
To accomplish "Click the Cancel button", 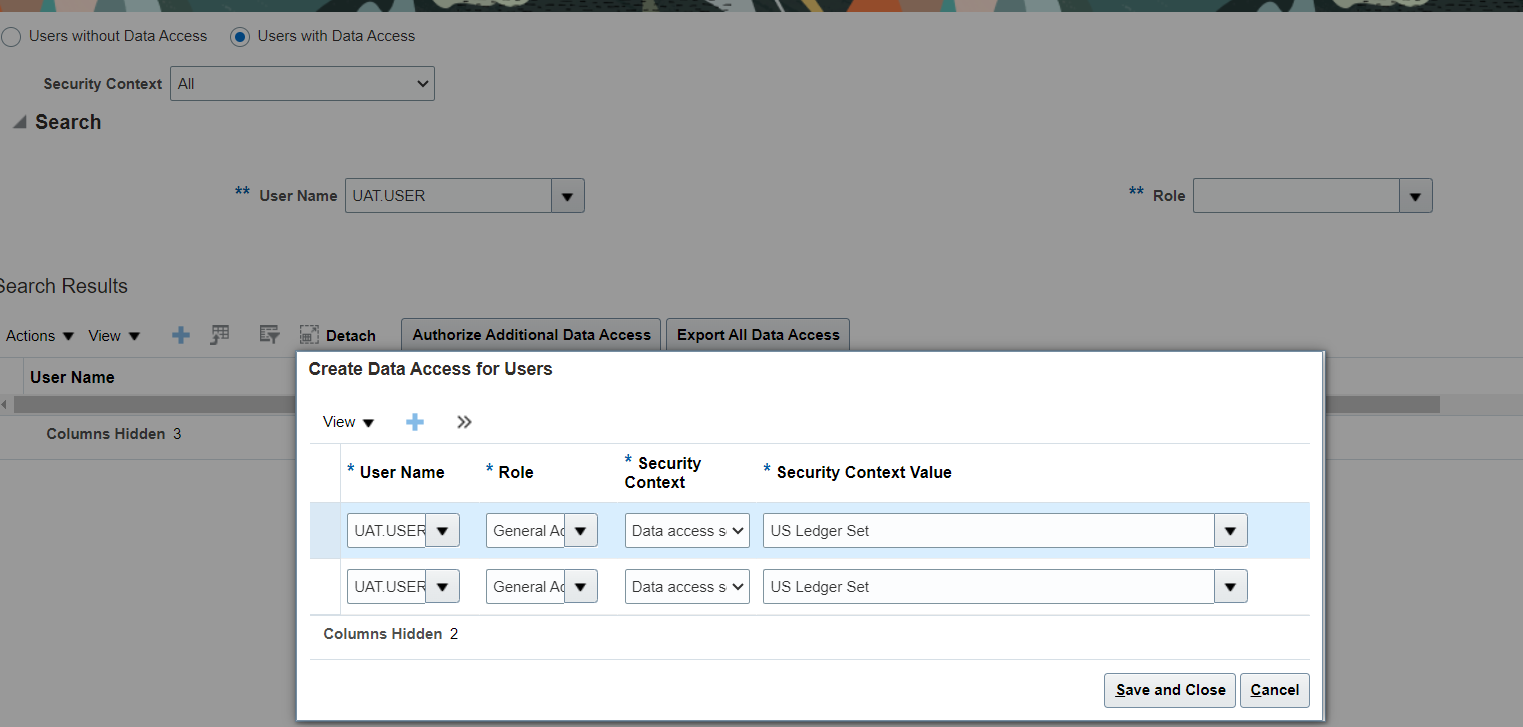I will coord(1274,690).
